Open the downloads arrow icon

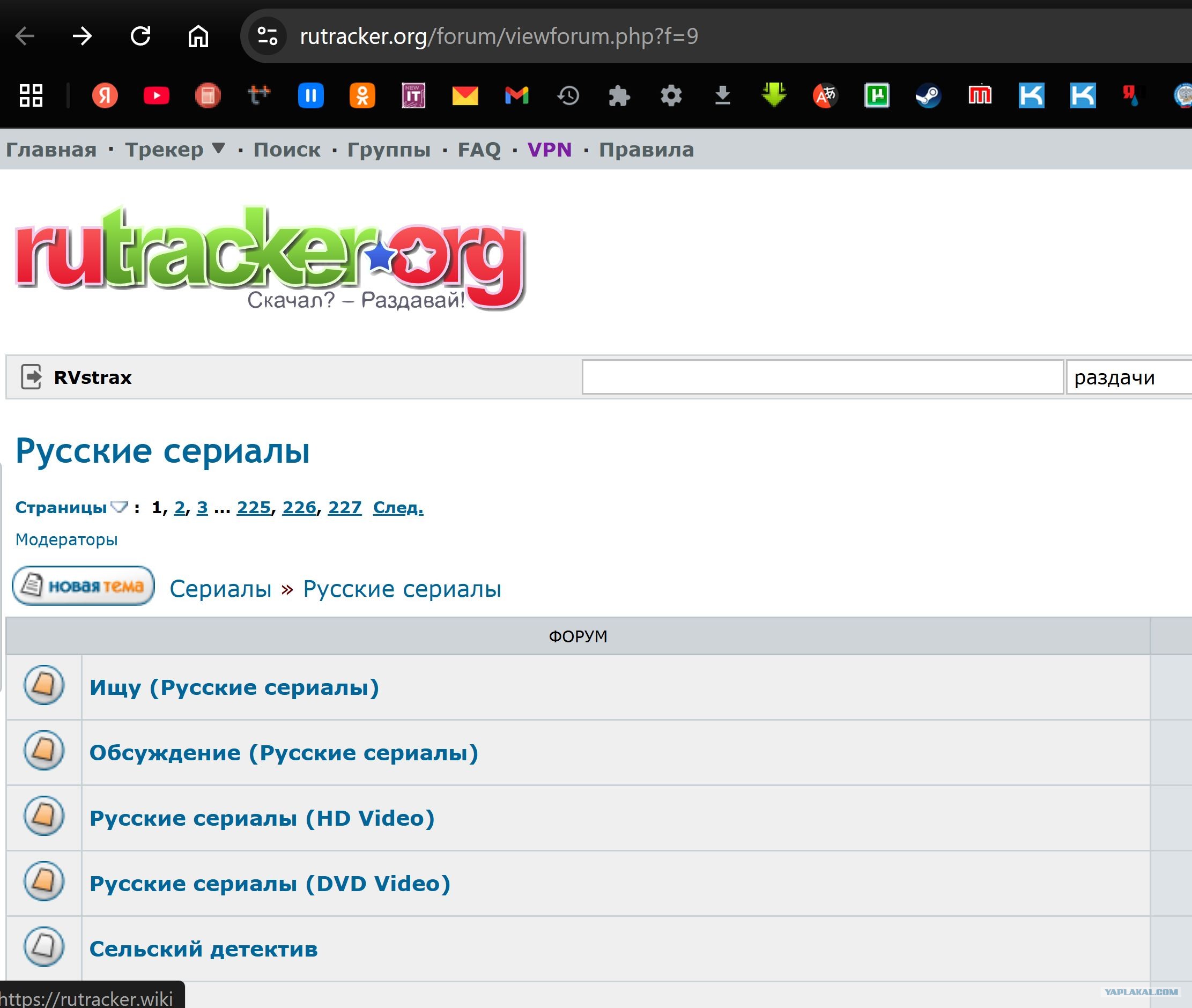coord(723,95)
